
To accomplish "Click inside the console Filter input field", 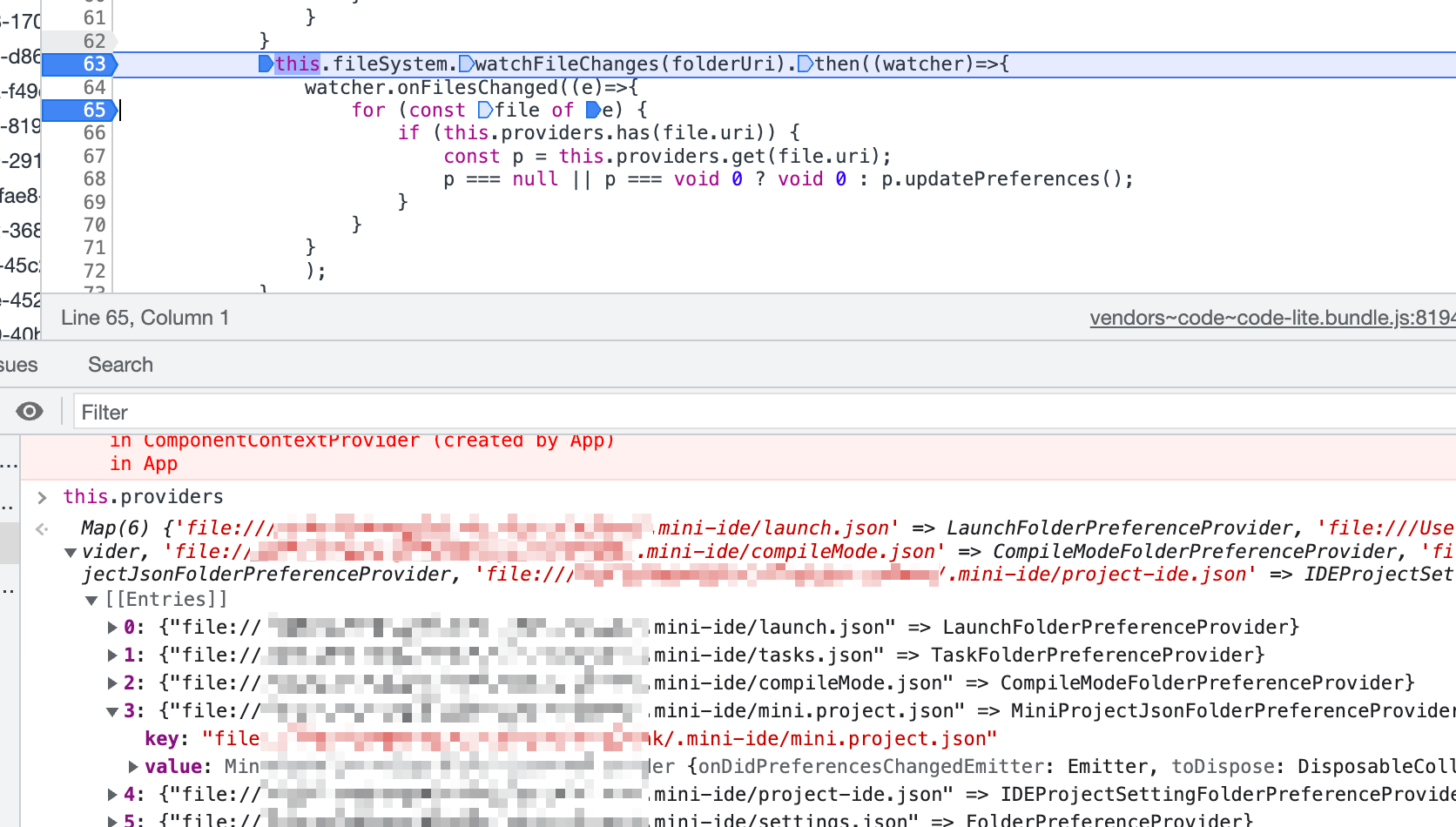I will [261, 411].
